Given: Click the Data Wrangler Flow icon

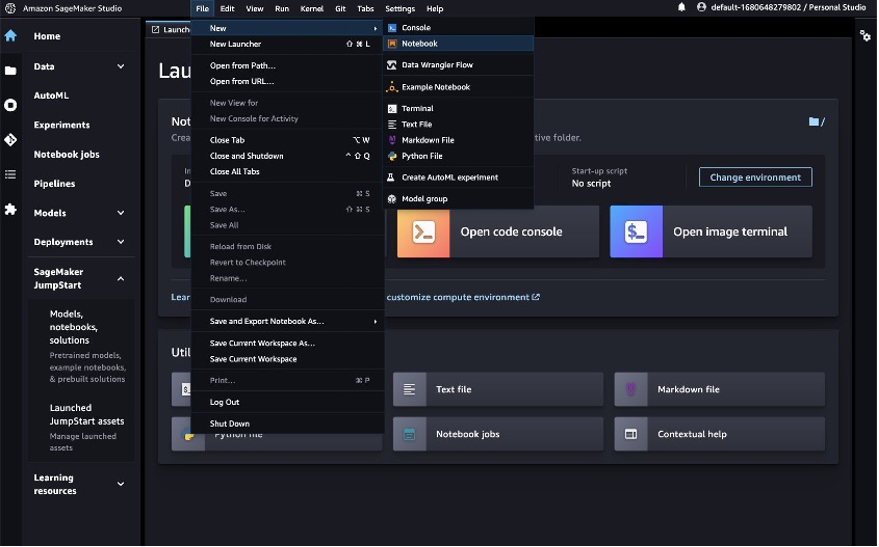Looking at the screenshot, I should tap(392, 65).
